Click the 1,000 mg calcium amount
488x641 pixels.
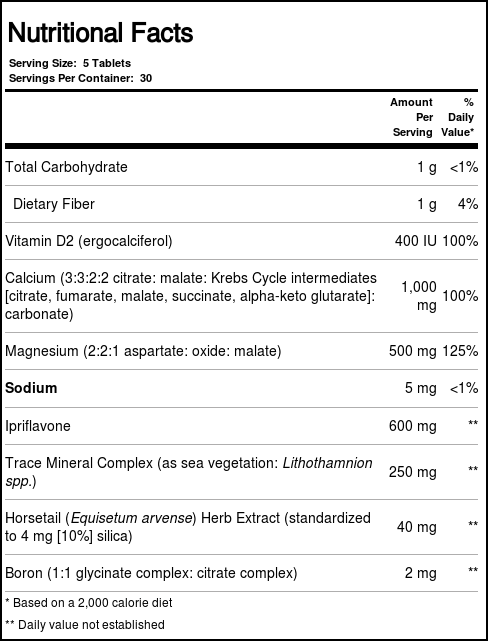(419, 296)
